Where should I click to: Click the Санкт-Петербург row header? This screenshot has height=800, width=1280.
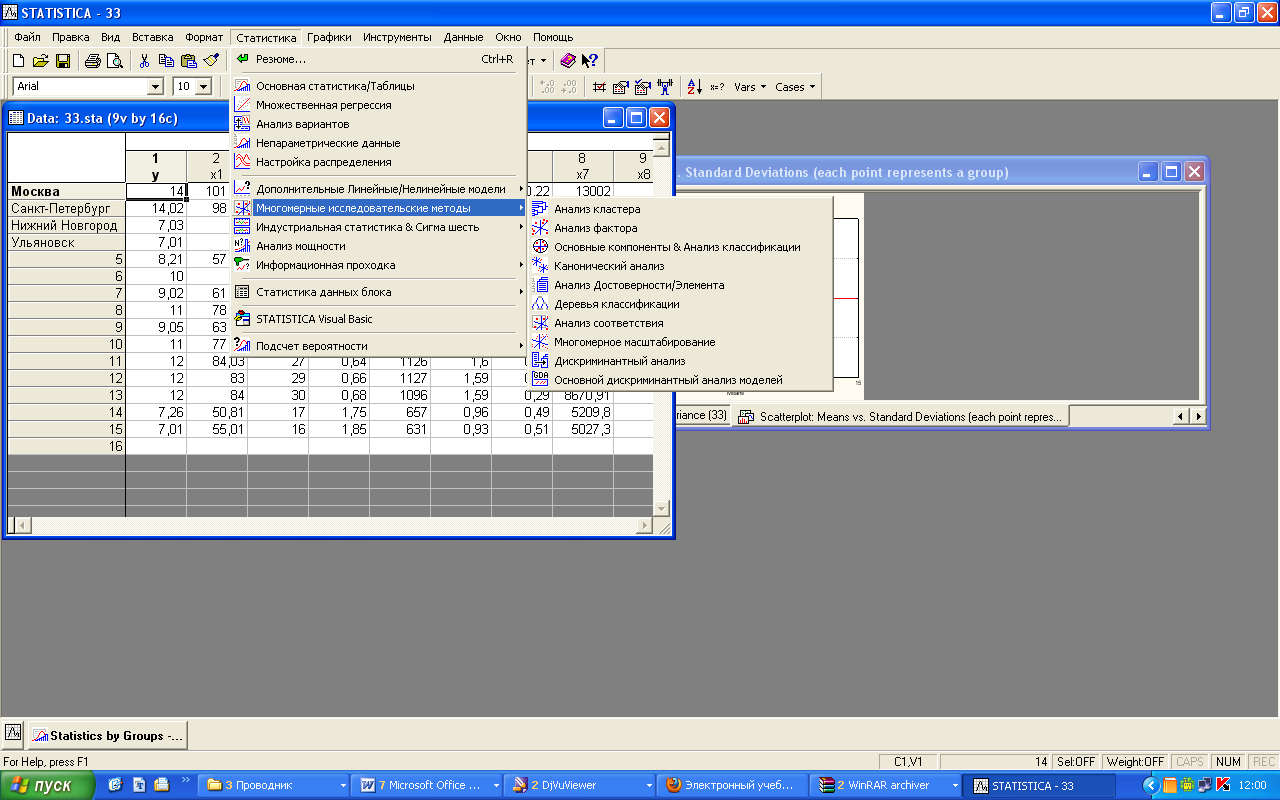tap(66, 208)
